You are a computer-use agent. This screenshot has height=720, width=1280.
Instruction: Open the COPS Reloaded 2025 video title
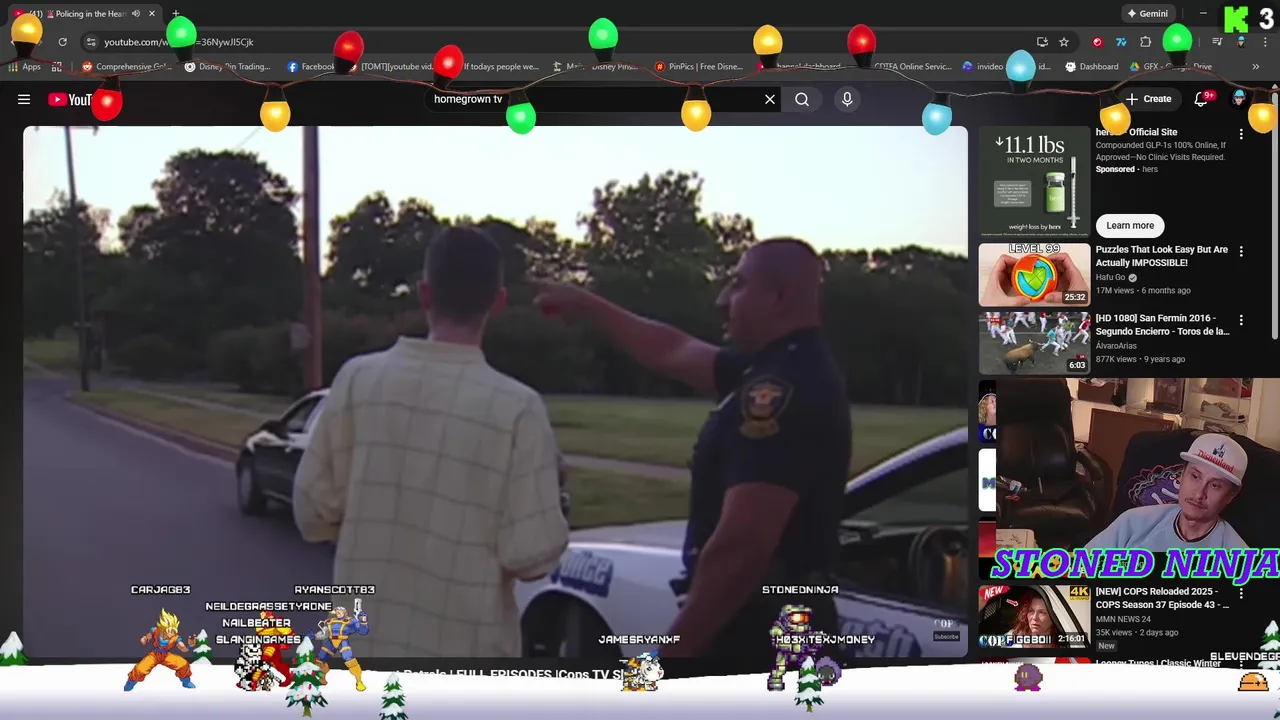[1162, 598]
